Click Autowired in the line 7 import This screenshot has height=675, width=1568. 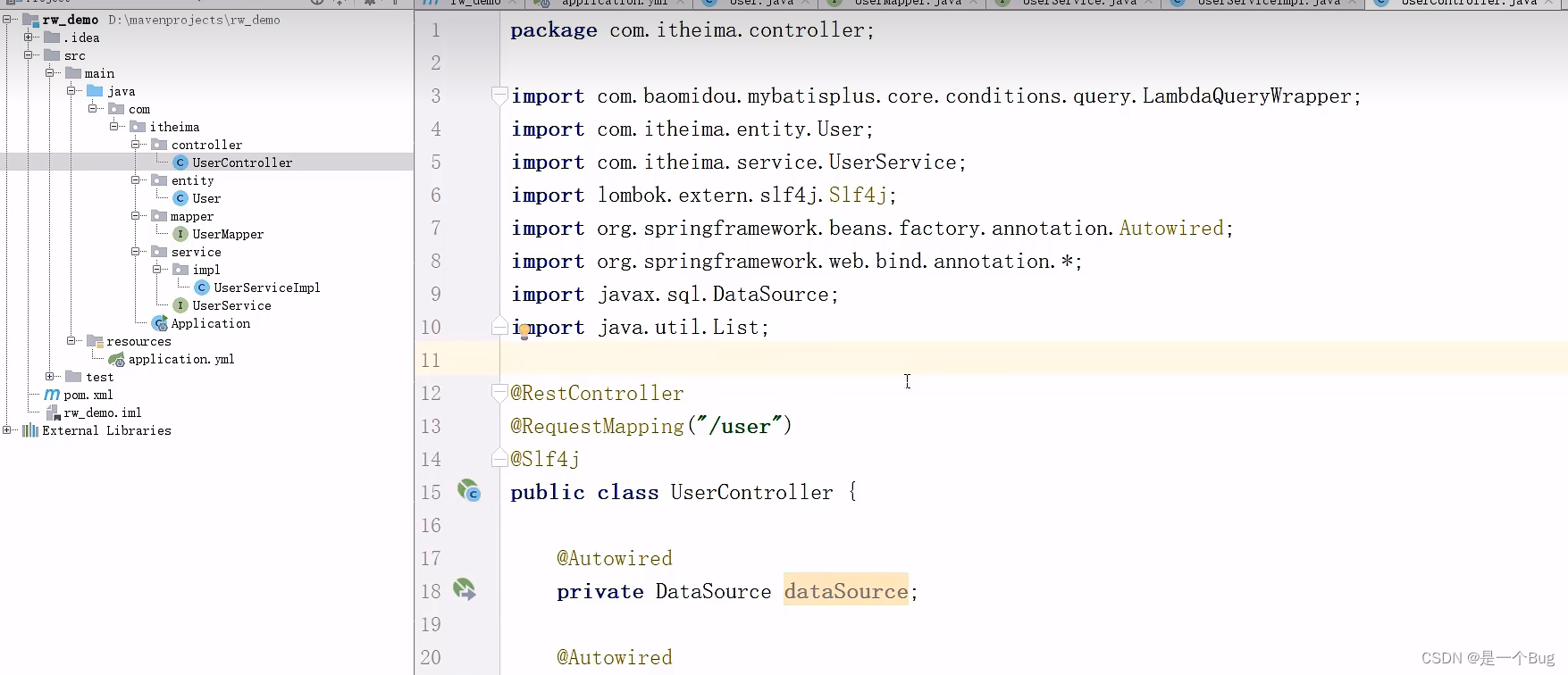(1171, 228)
